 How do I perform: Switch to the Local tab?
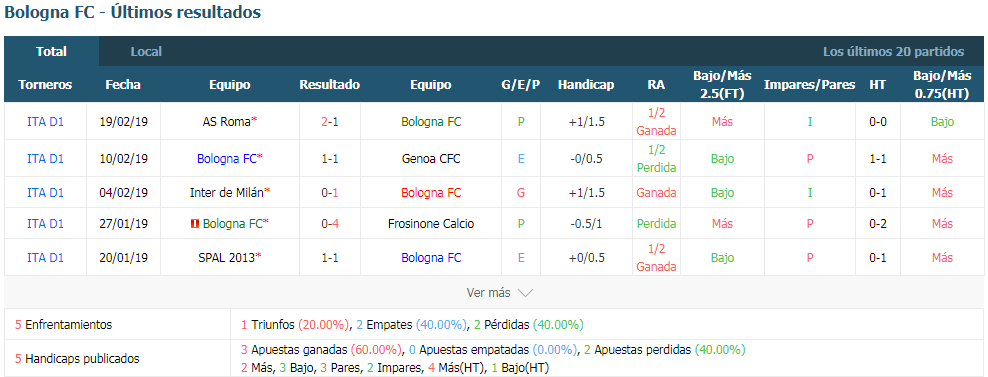(x=146, y=52)
